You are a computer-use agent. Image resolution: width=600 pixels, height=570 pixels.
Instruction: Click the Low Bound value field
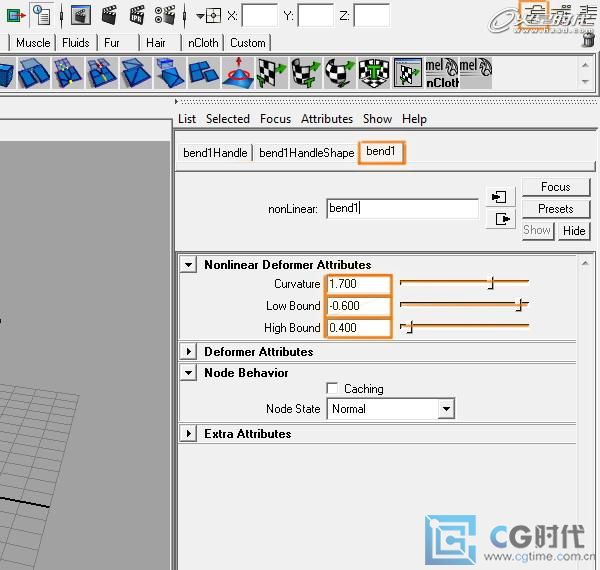[x=358, y=306]
